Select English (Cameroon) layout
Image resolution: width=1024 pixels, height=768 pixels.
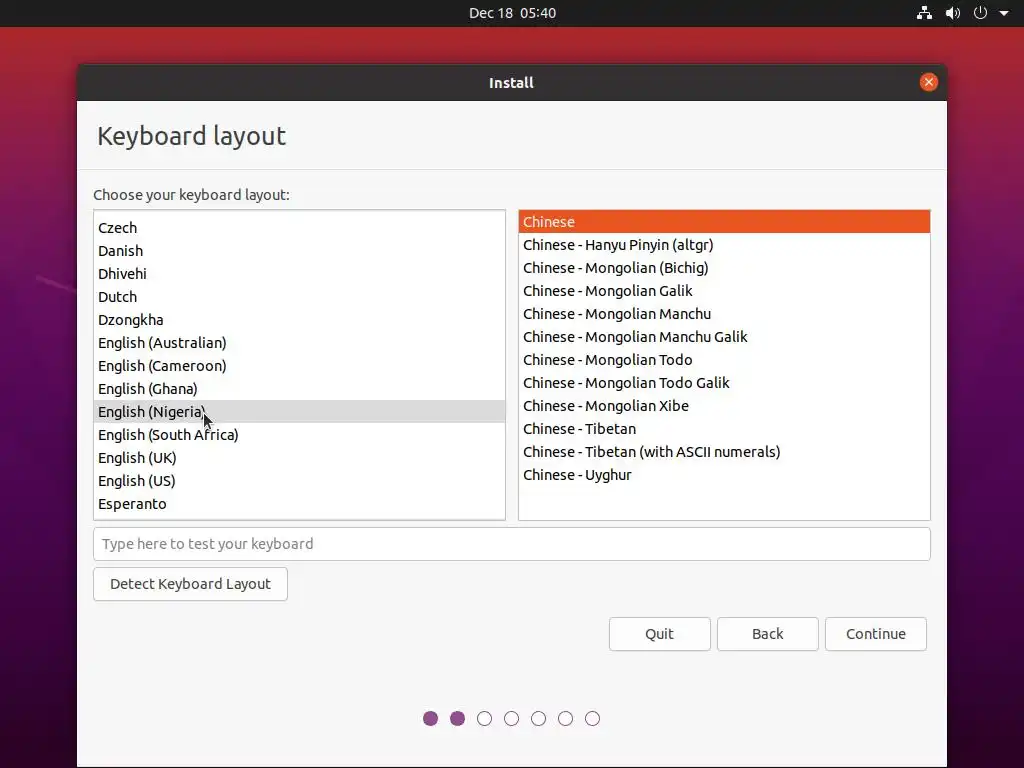(299, 366)
